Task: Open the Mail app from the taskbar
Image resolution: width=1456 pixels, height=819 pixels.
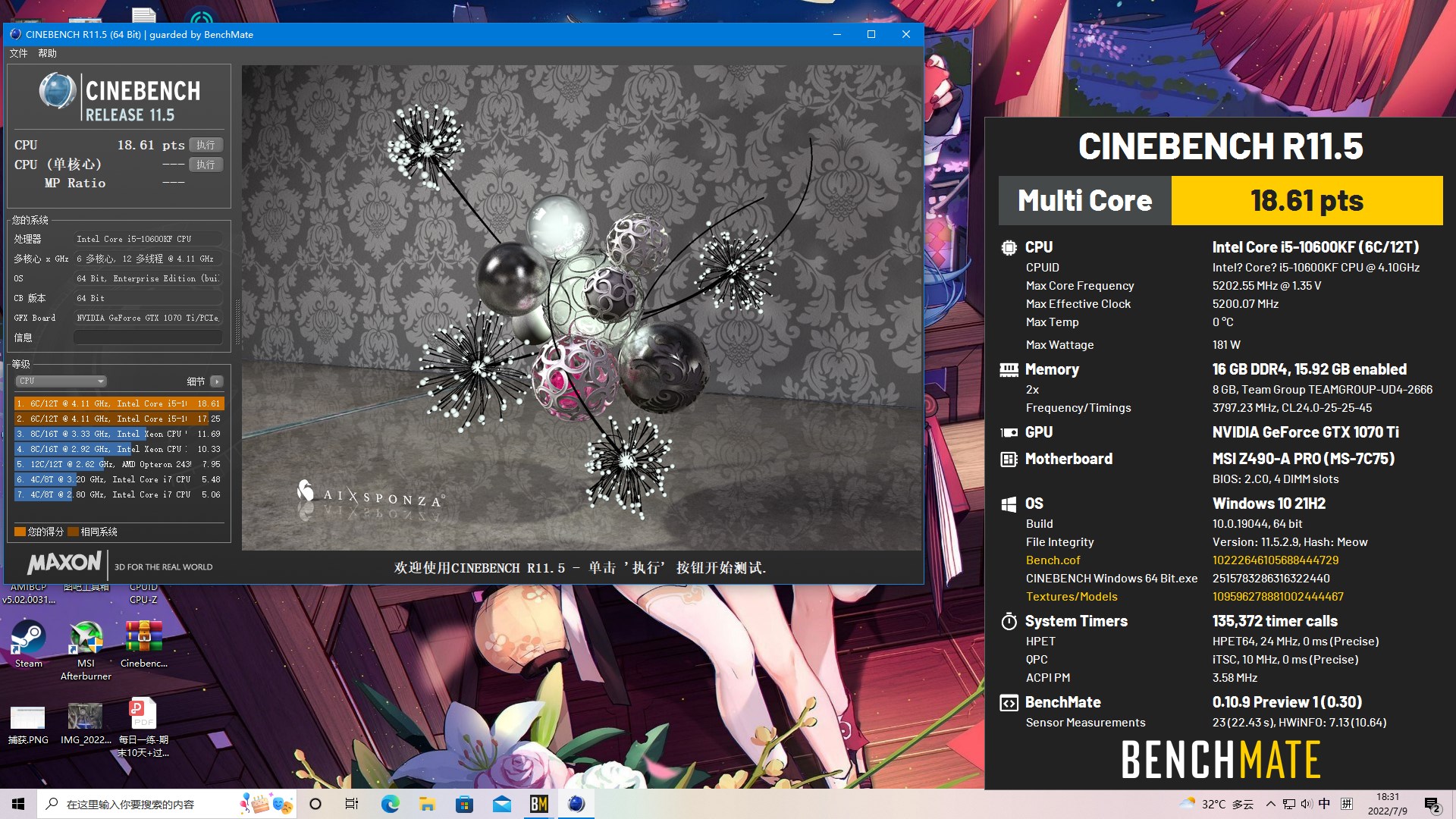Action: pyautogui.click(x=501, y=804)
